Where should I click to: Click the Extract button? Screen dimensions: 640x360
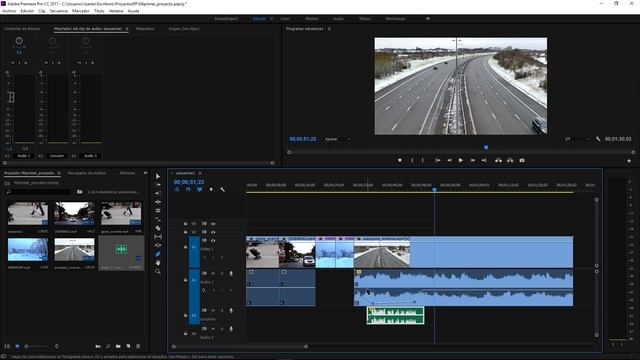[510, 160]
